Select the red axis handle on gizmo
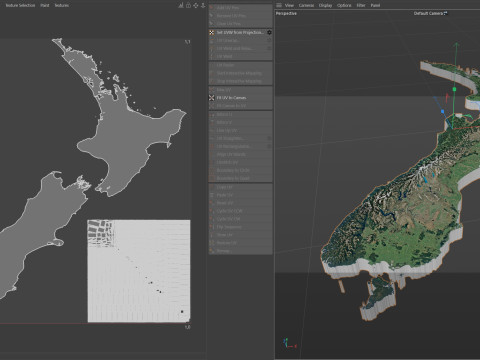This screenshot has width=480, height=360. [447, 98]
